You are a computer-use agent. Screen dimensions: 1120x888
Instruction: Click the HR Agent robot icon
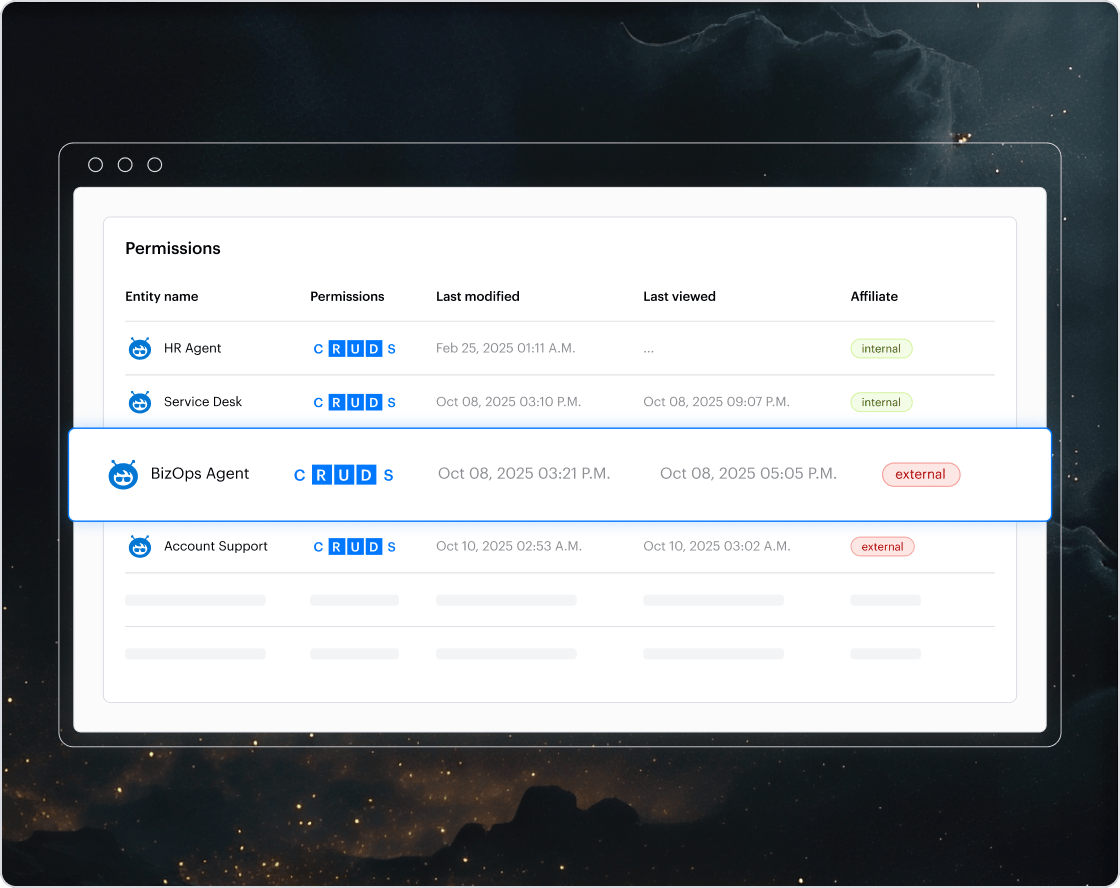coord(140,349)
